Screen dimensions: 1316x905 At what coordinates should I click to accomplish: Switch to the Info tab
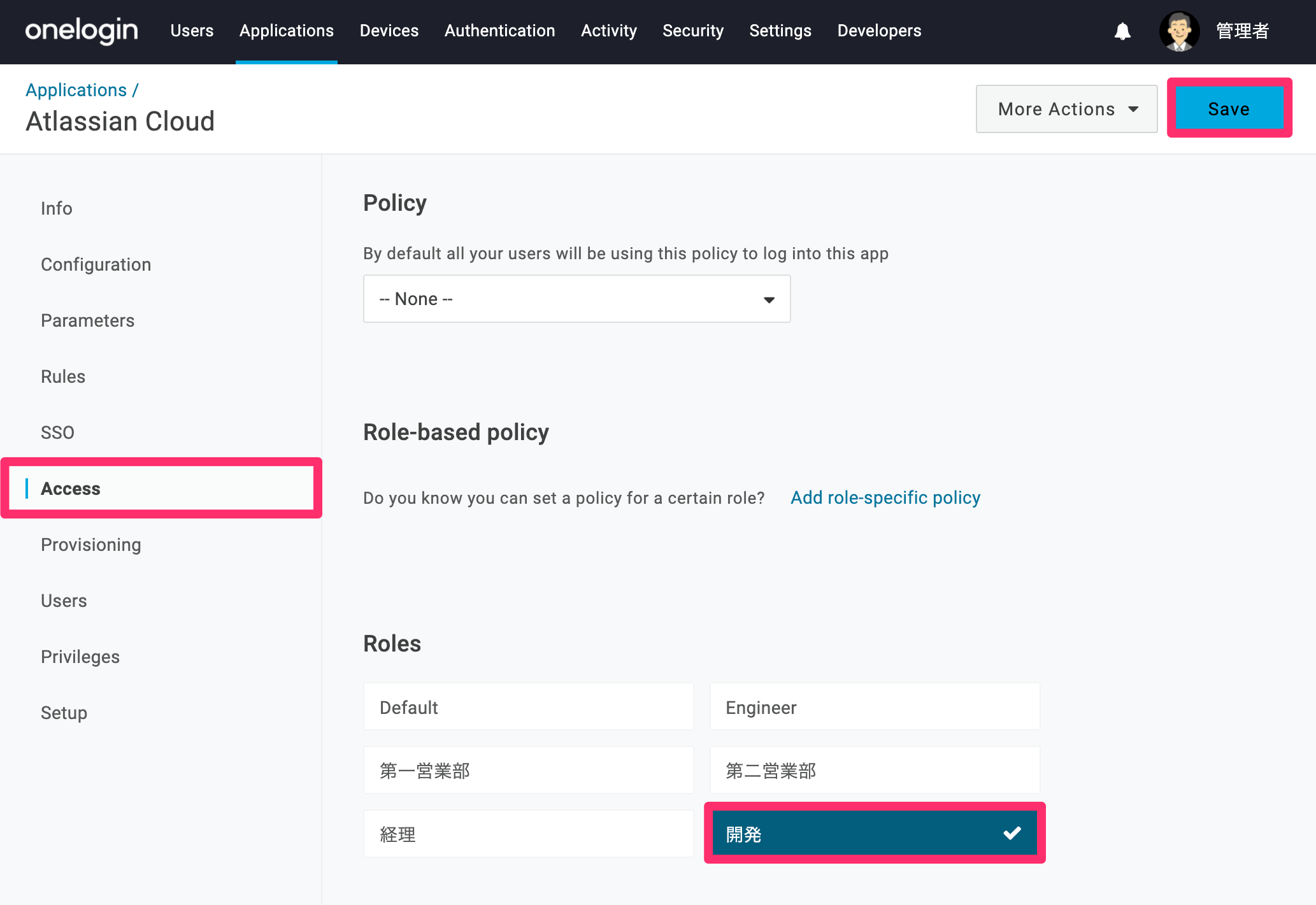coord(57,208)
